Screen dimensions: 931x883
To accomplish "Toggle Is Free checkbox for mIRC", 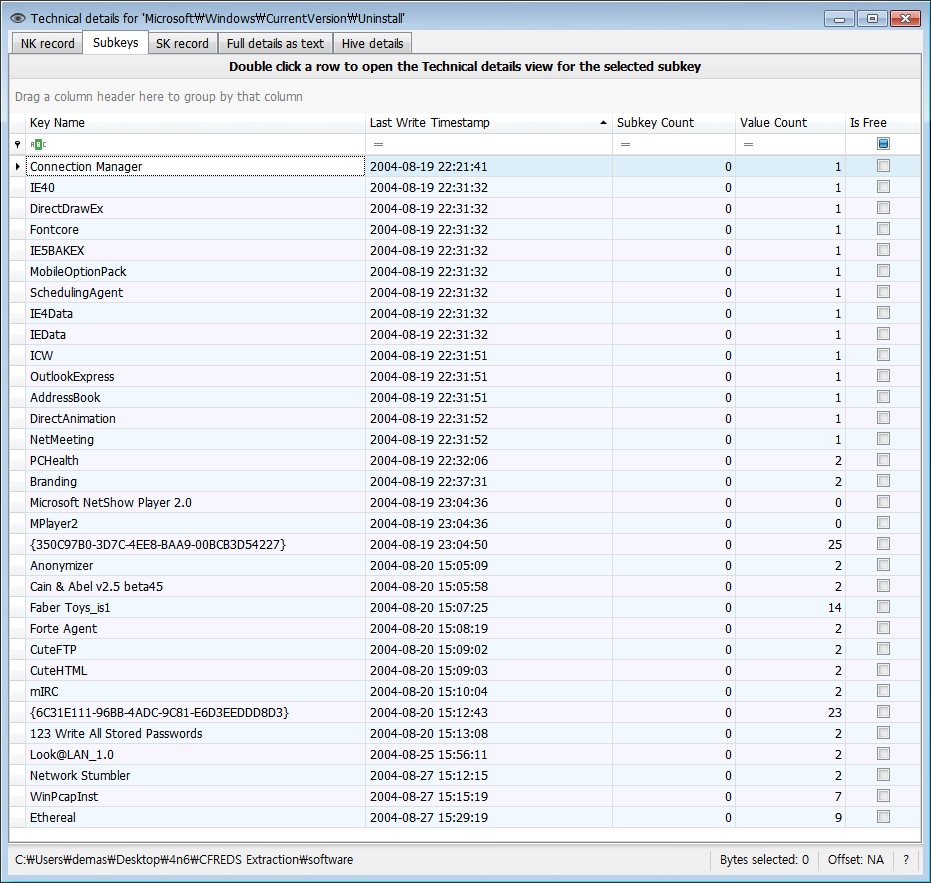I will [x=884, y=691].
